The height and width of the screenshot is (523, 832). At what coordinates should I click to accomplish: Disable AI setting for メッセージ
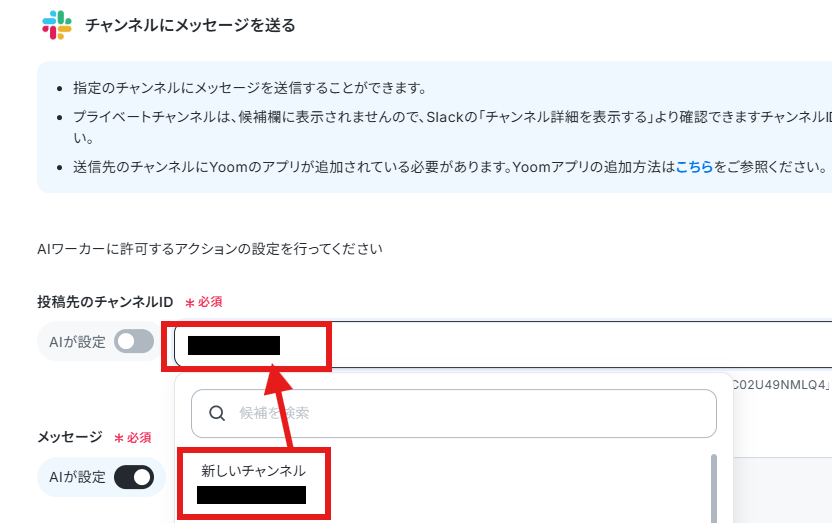(x=134, y=477)
